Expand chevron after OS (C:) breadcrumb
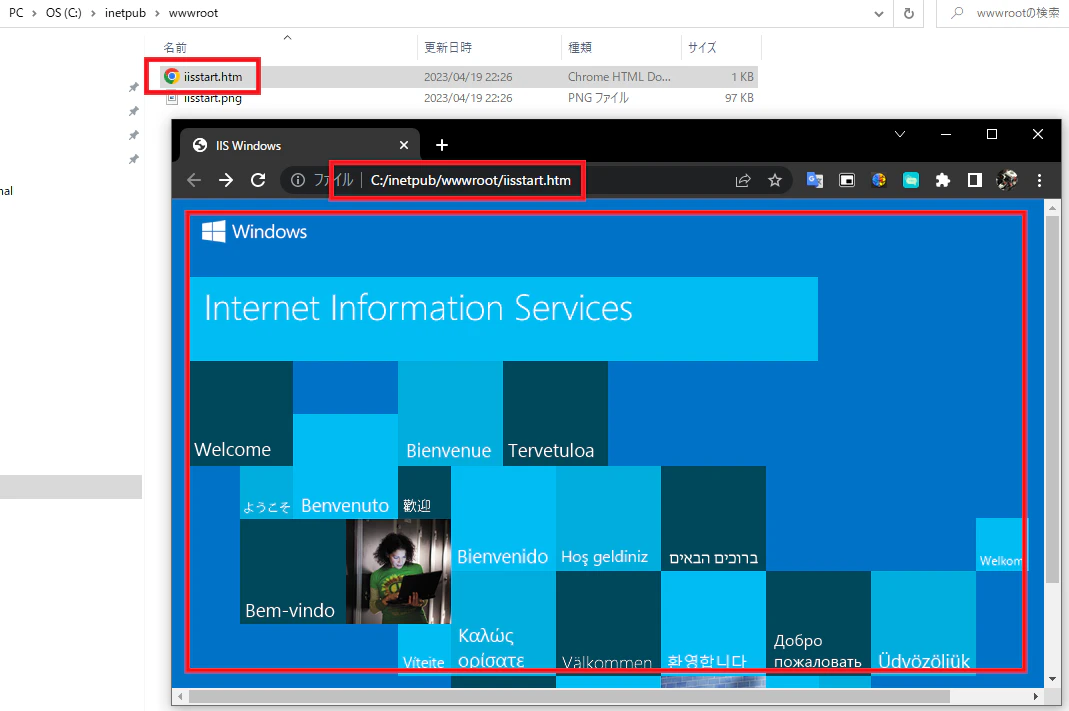The width and height of the screenshot is (1069, 711). (x=93, y=13)
